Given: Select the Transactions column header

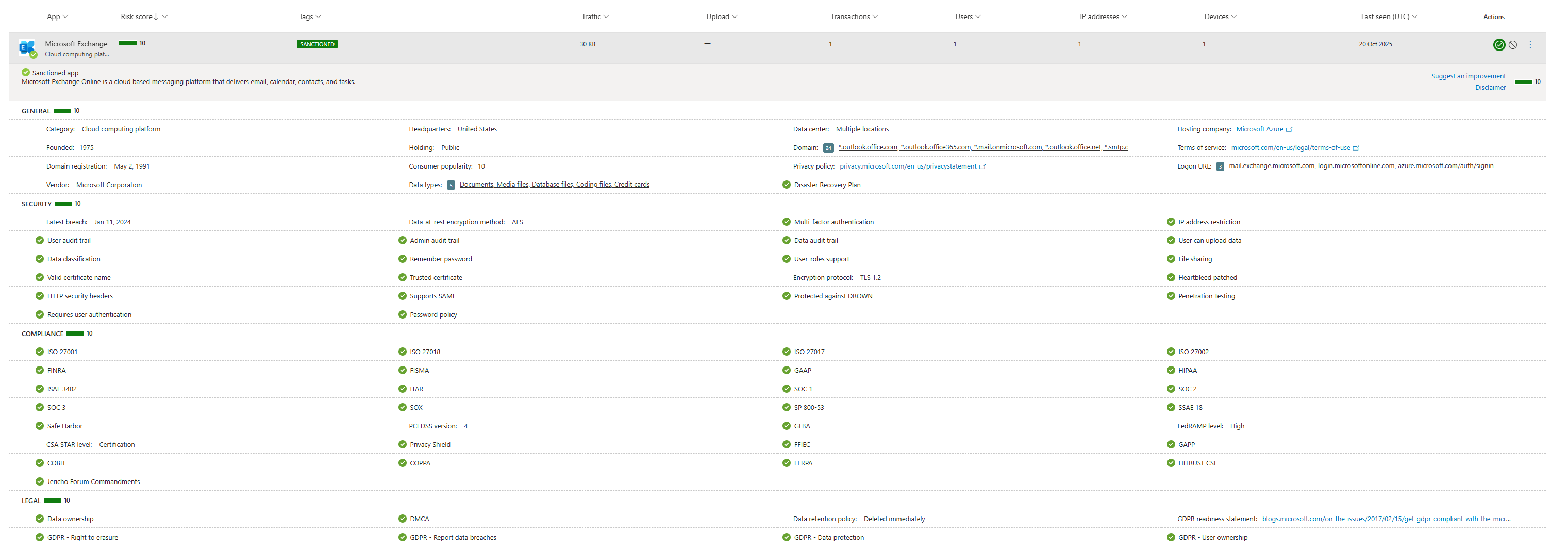Looking at the screenshot, I should [x=850, y=17].
